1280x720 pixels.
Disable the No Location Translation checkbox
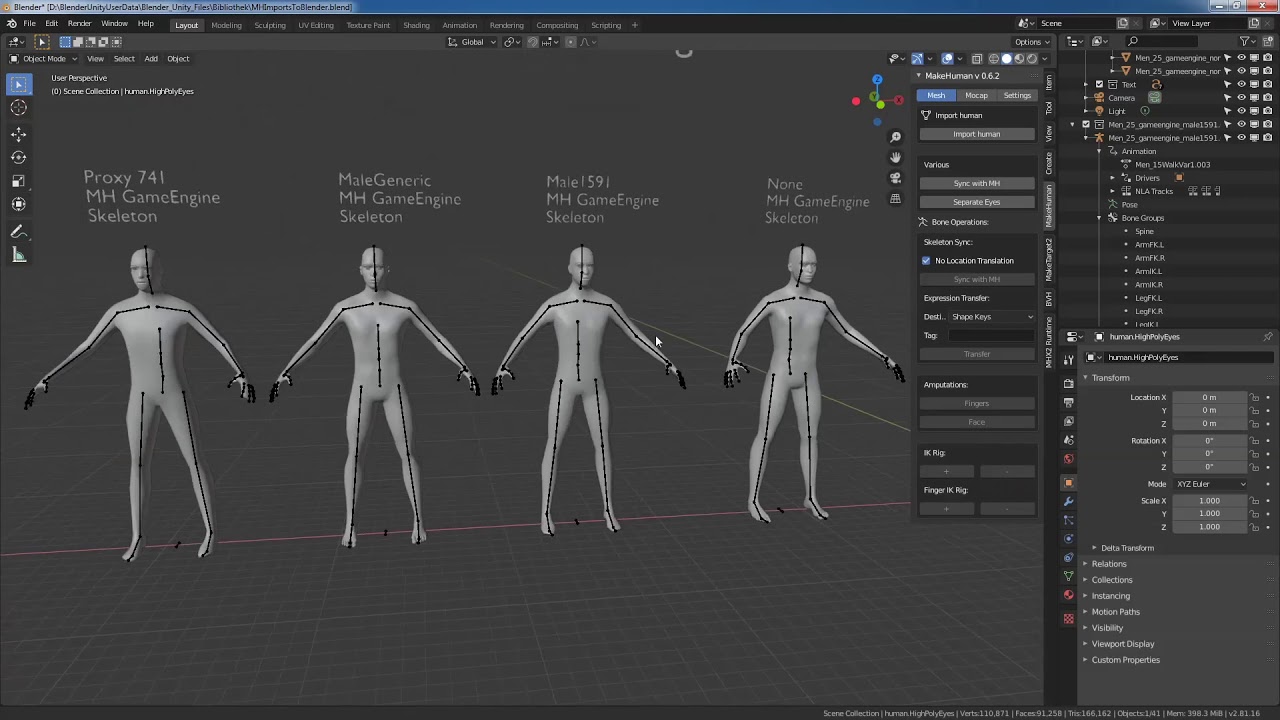926,261
